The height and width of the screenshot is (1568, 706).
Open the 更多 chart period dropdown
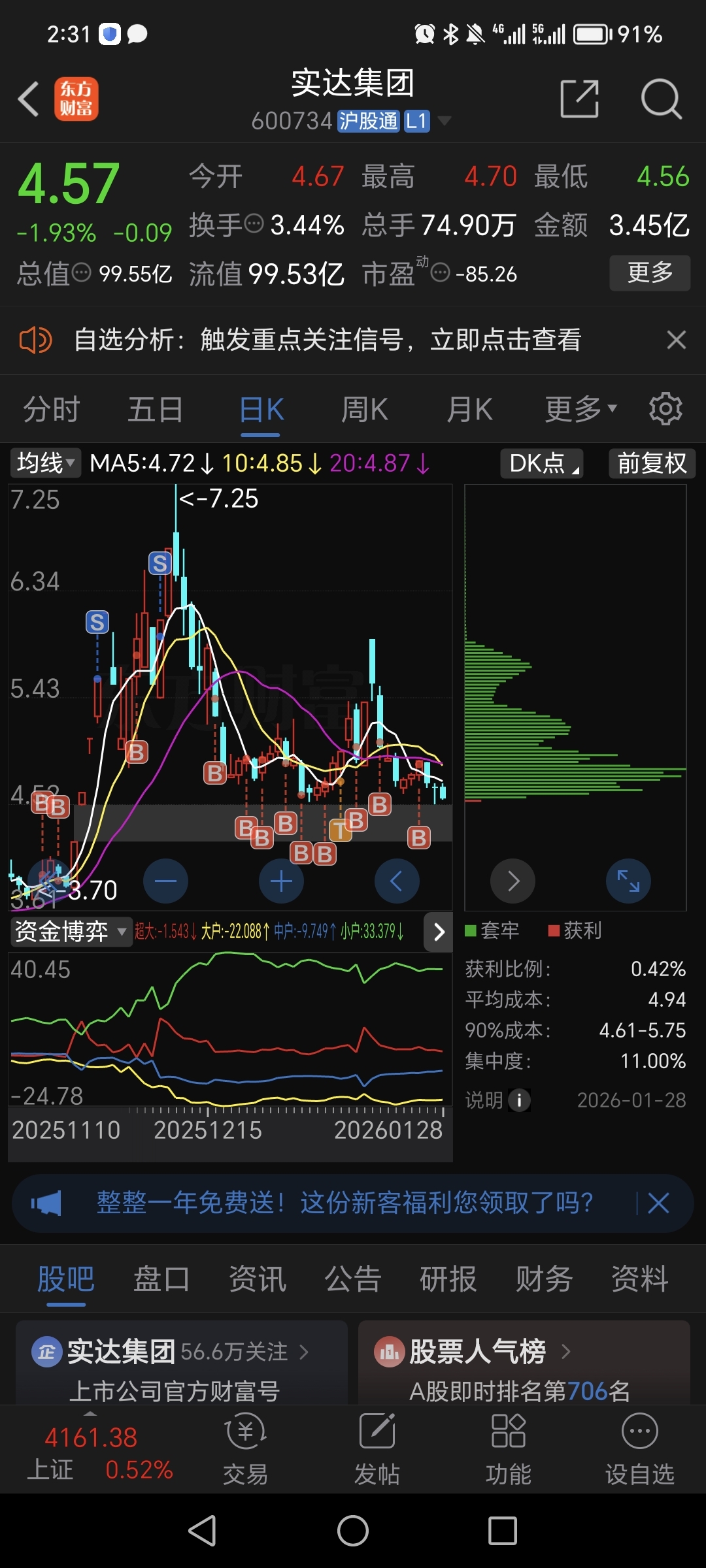point(580,410)
